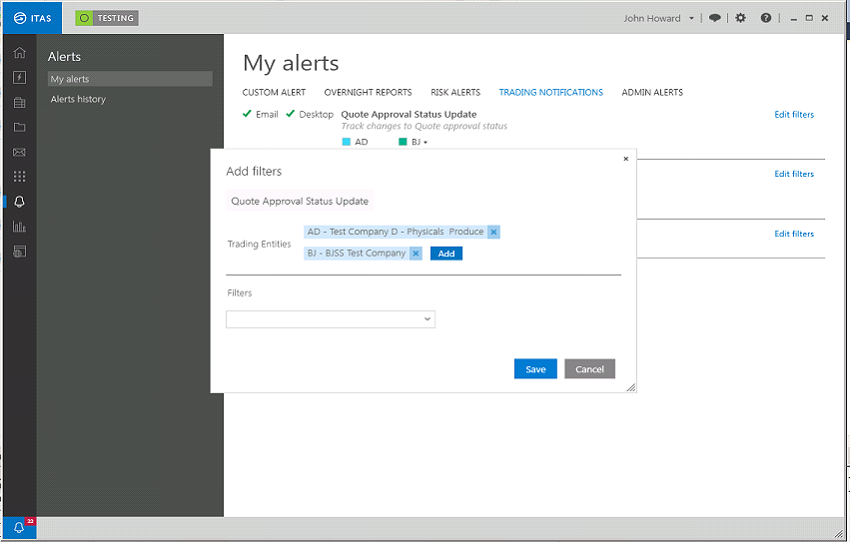851x543 pixels.
Task: Remove the BJ - BJSS Test Company tag
Action: (x=416, y=253)
